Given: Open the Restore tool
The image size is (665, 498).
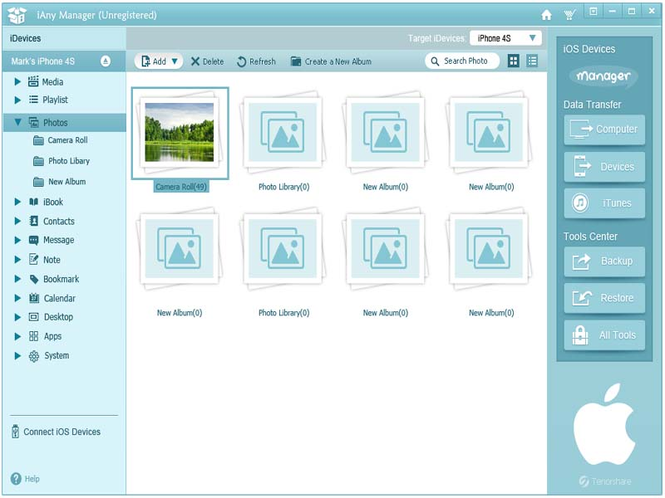Looking at the screenshot, I should [604, 298].
